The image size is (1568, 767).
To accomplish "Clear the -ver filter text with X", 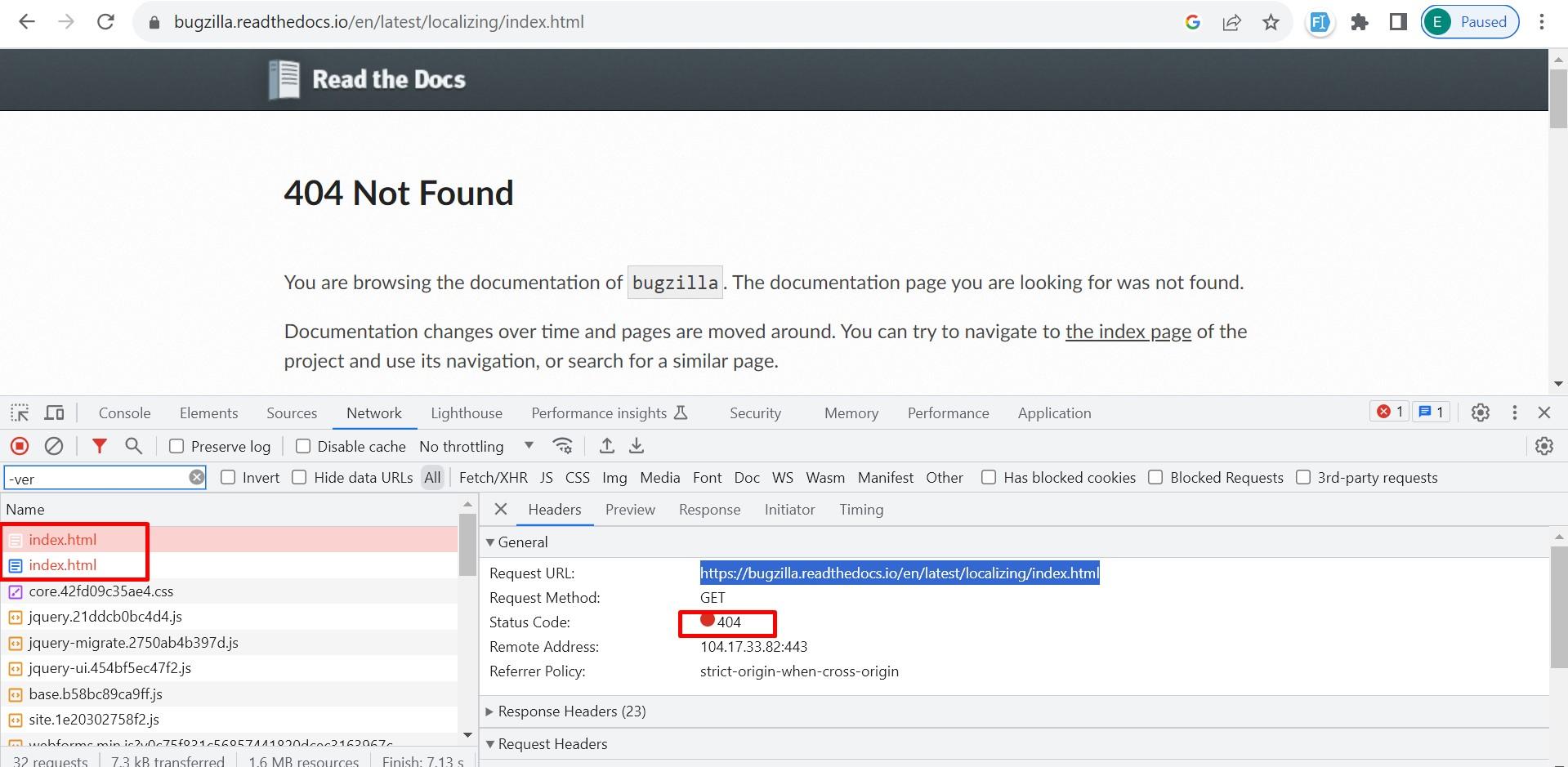I will 197,477.
